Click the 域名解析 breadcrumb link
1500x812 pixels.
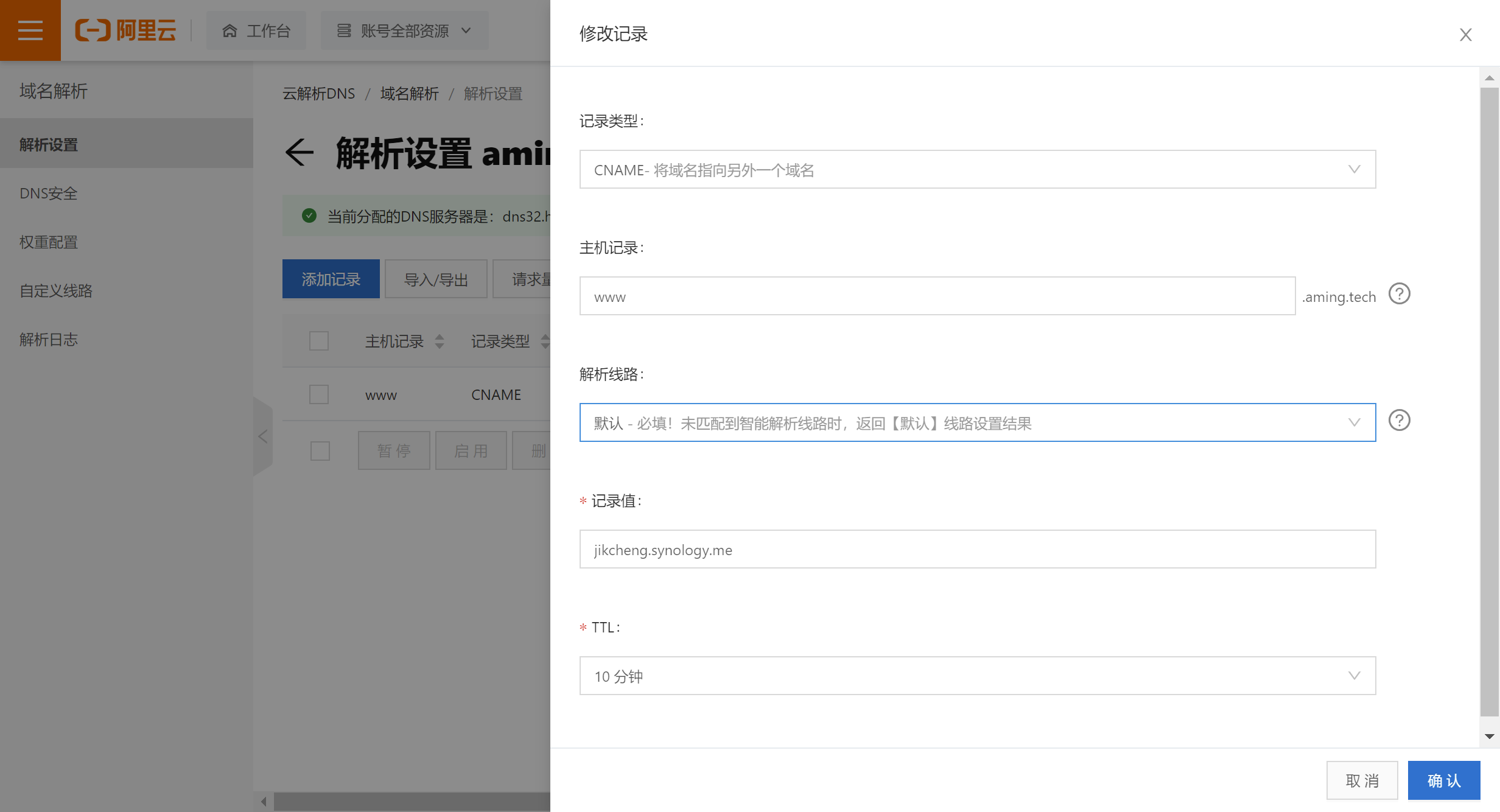point(409,94)
